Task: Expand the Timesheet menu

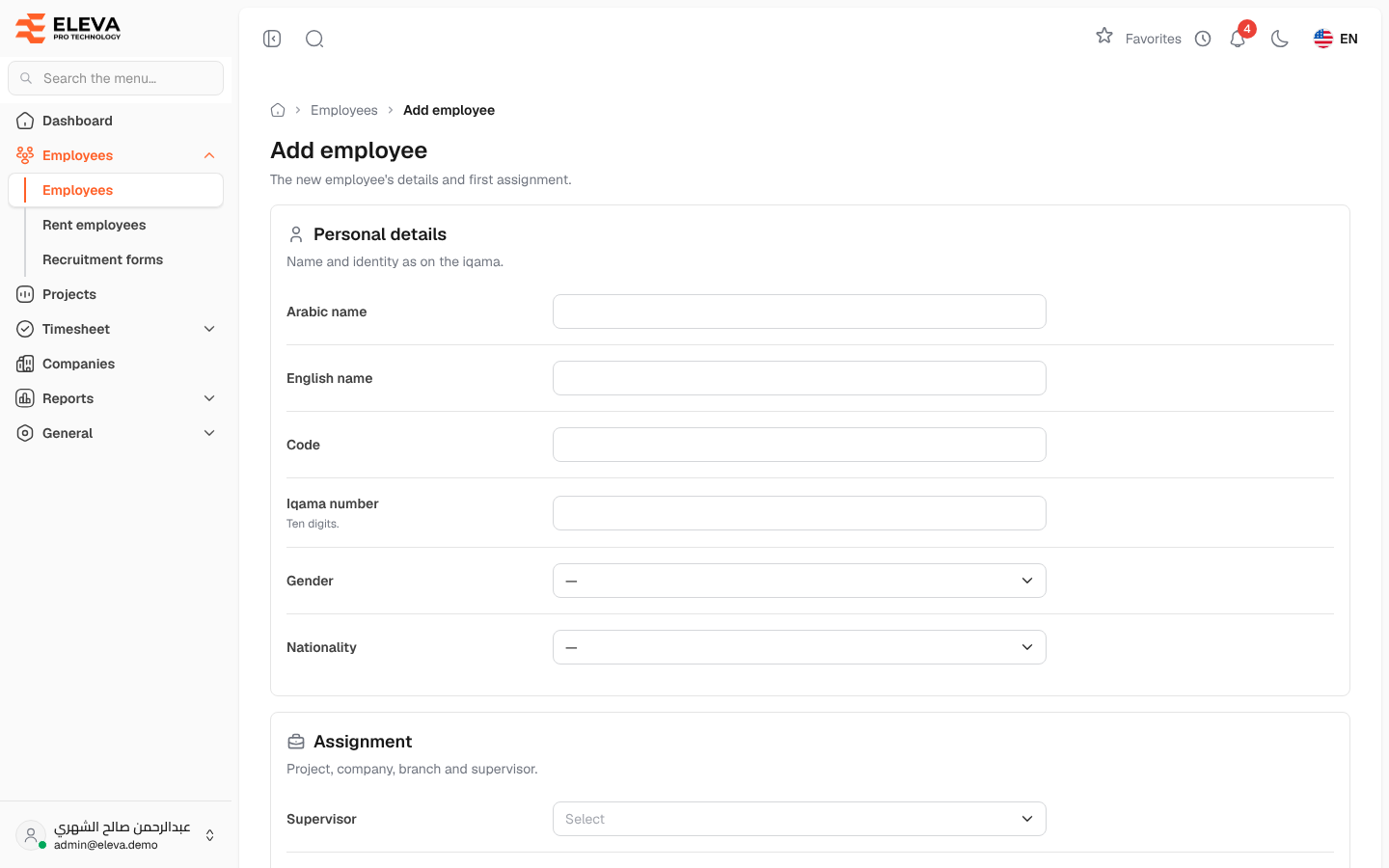Action: tap(116, 329)
